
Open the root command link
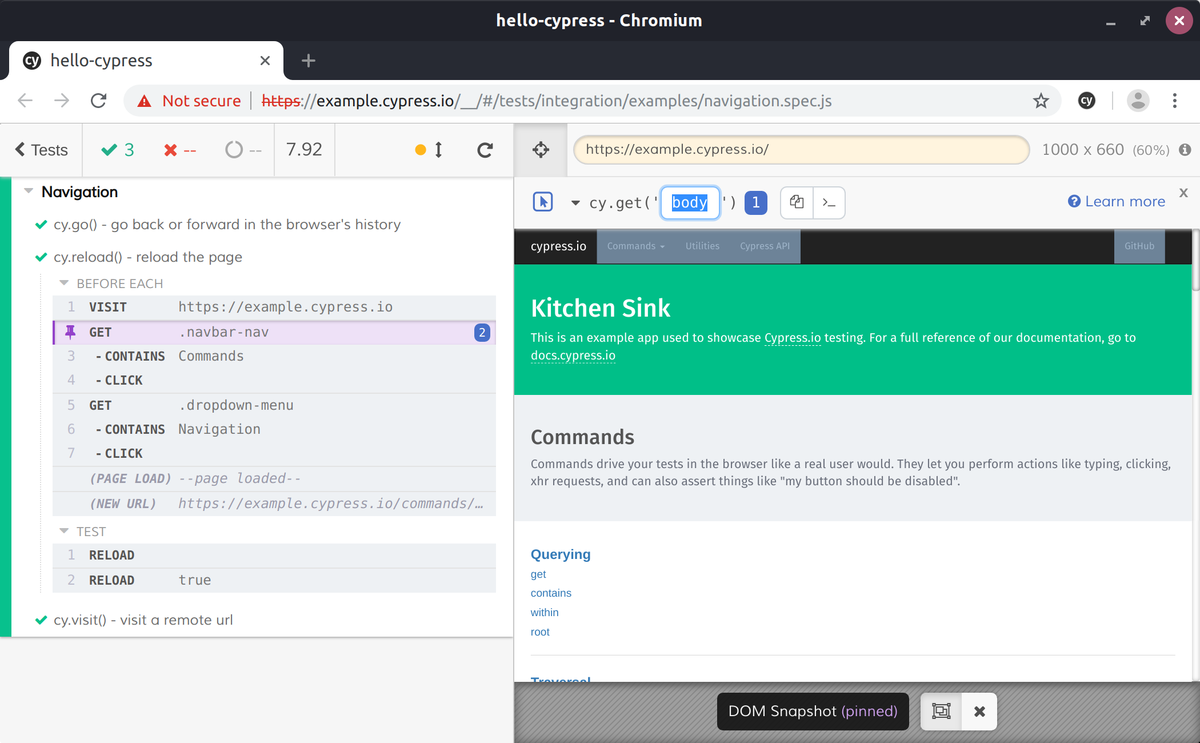(540, 632)
